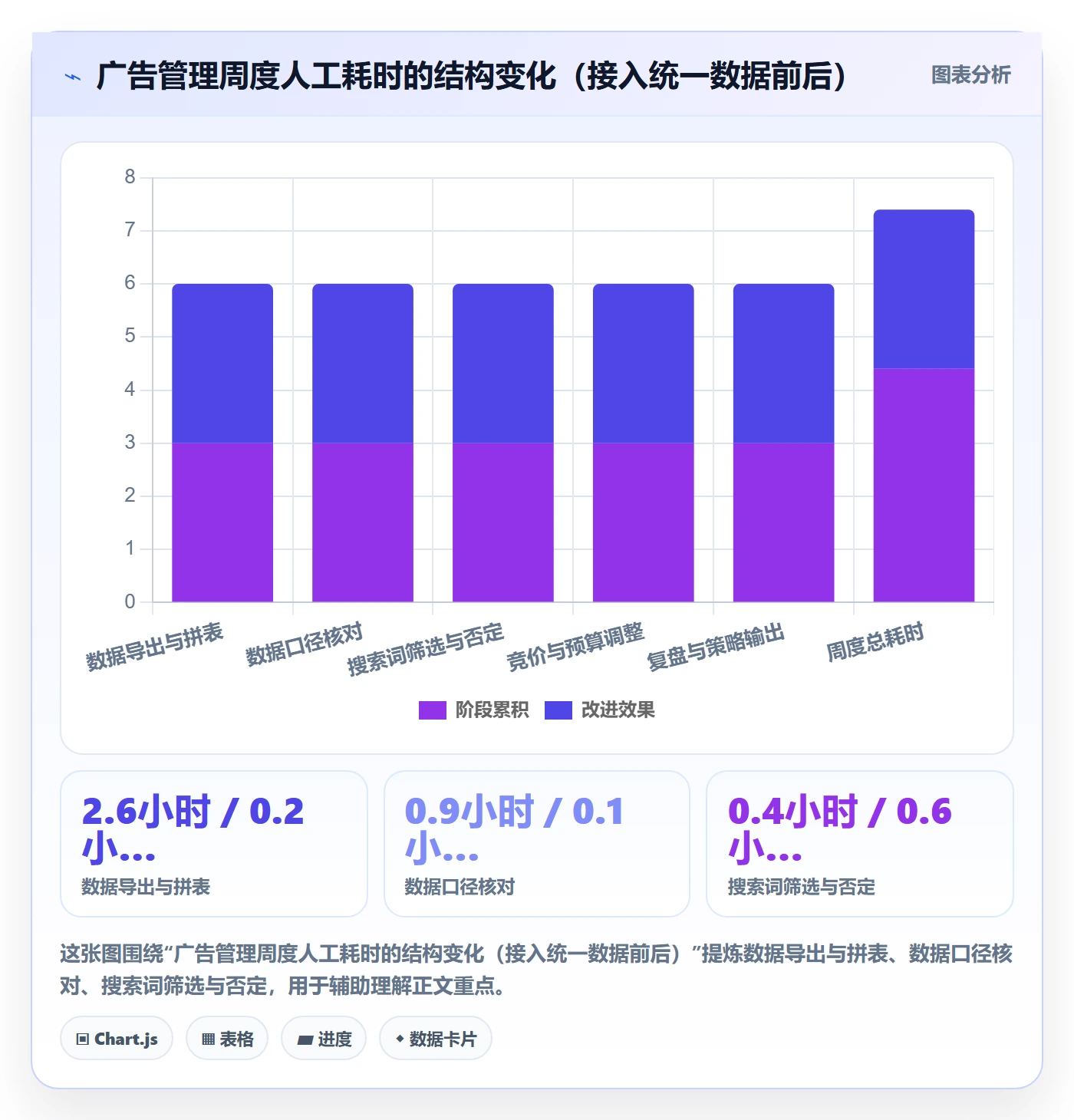Open the 搜索词筛选与否定 data card
1074x1120 pixels.
tap(860, 844)
